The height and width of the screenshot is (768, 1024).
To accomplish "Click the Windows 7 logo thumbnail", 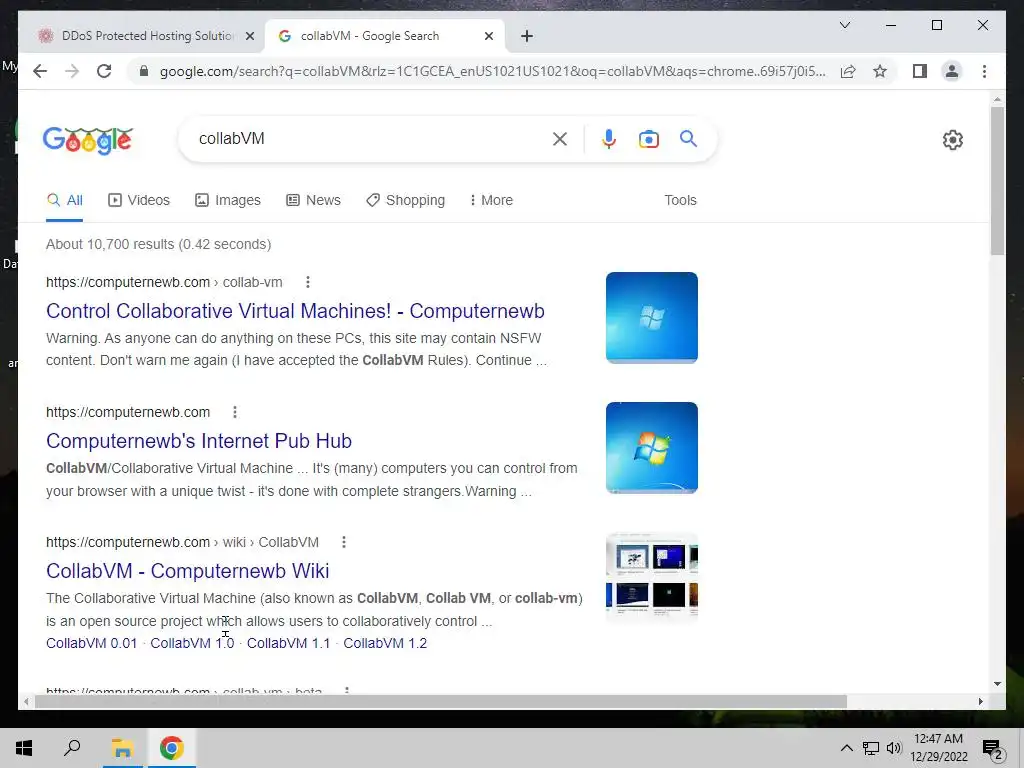I will coord(652,448).
